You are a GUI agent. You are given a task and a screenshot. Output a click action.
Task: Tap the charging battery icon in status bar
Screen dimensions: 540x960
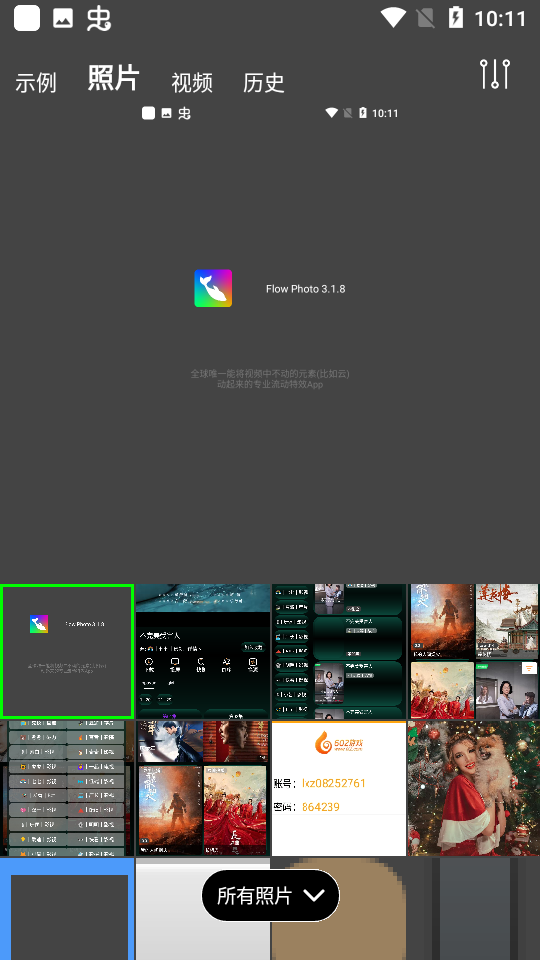click(x=456, y=18)
